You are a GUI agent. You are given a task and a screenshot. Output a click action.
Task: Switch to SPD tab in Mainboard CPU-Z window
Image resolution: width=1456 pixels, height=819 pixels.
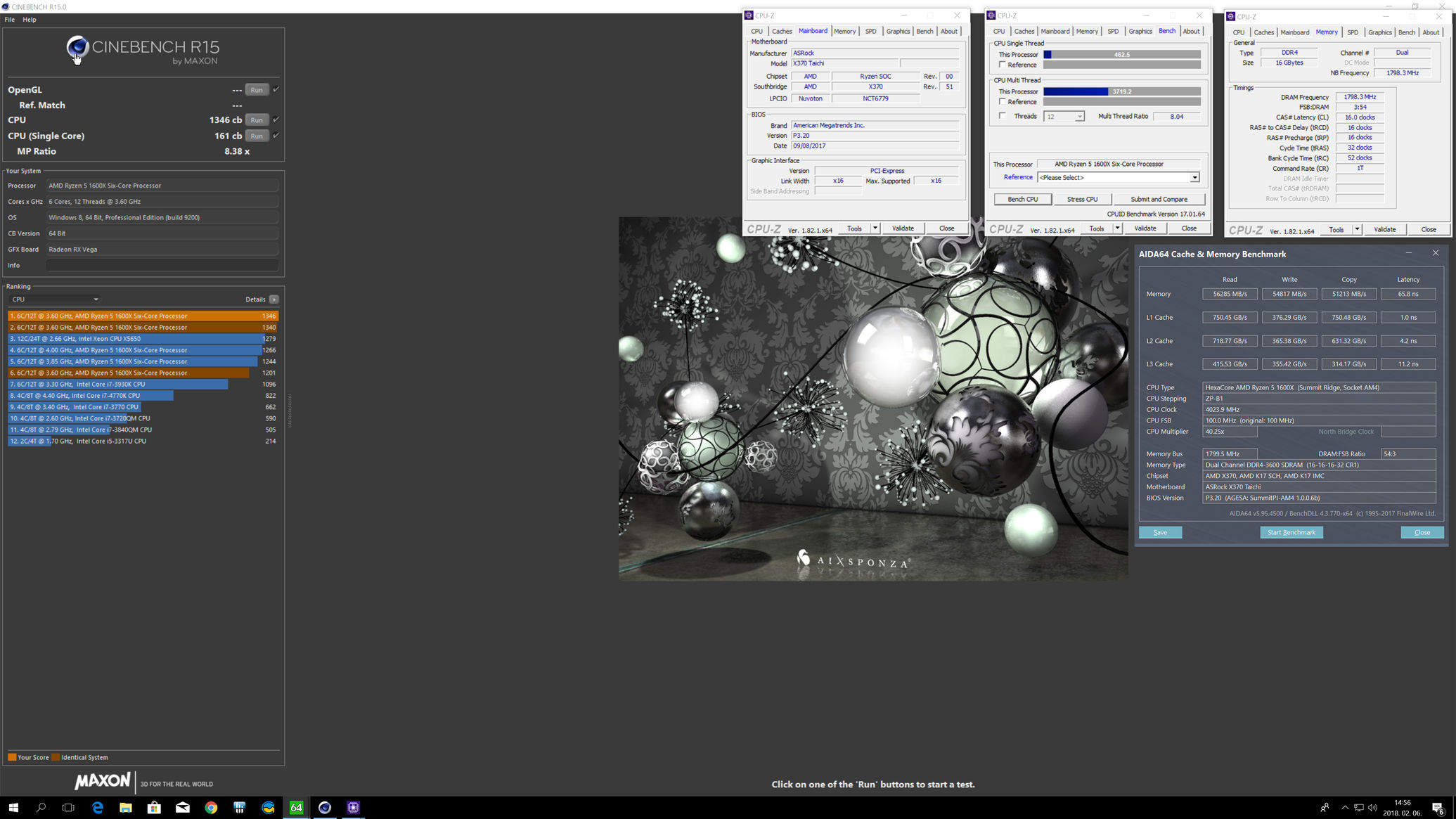click(870, 32)
